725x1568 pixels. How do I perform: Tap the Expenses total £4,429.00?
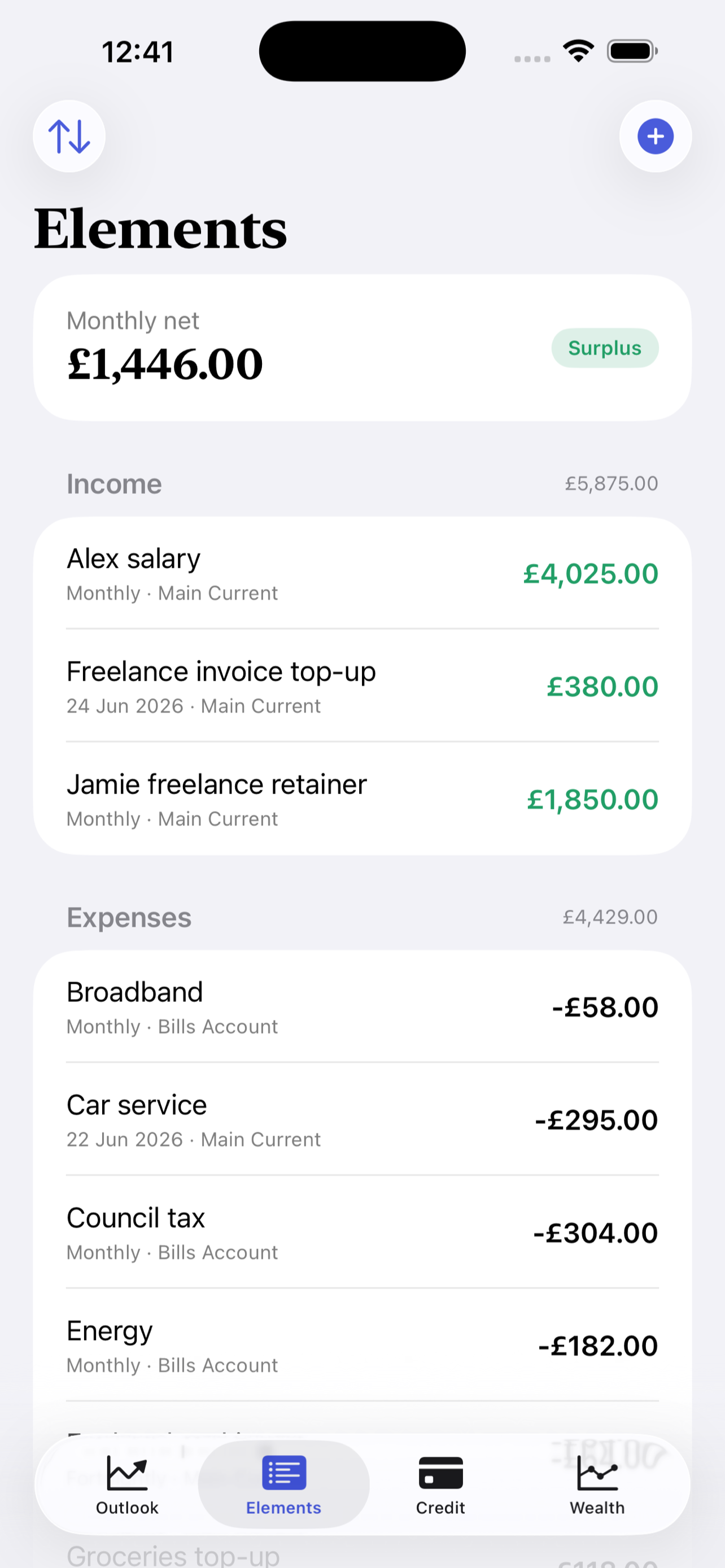pyautogui.click(x=610, y=917)
